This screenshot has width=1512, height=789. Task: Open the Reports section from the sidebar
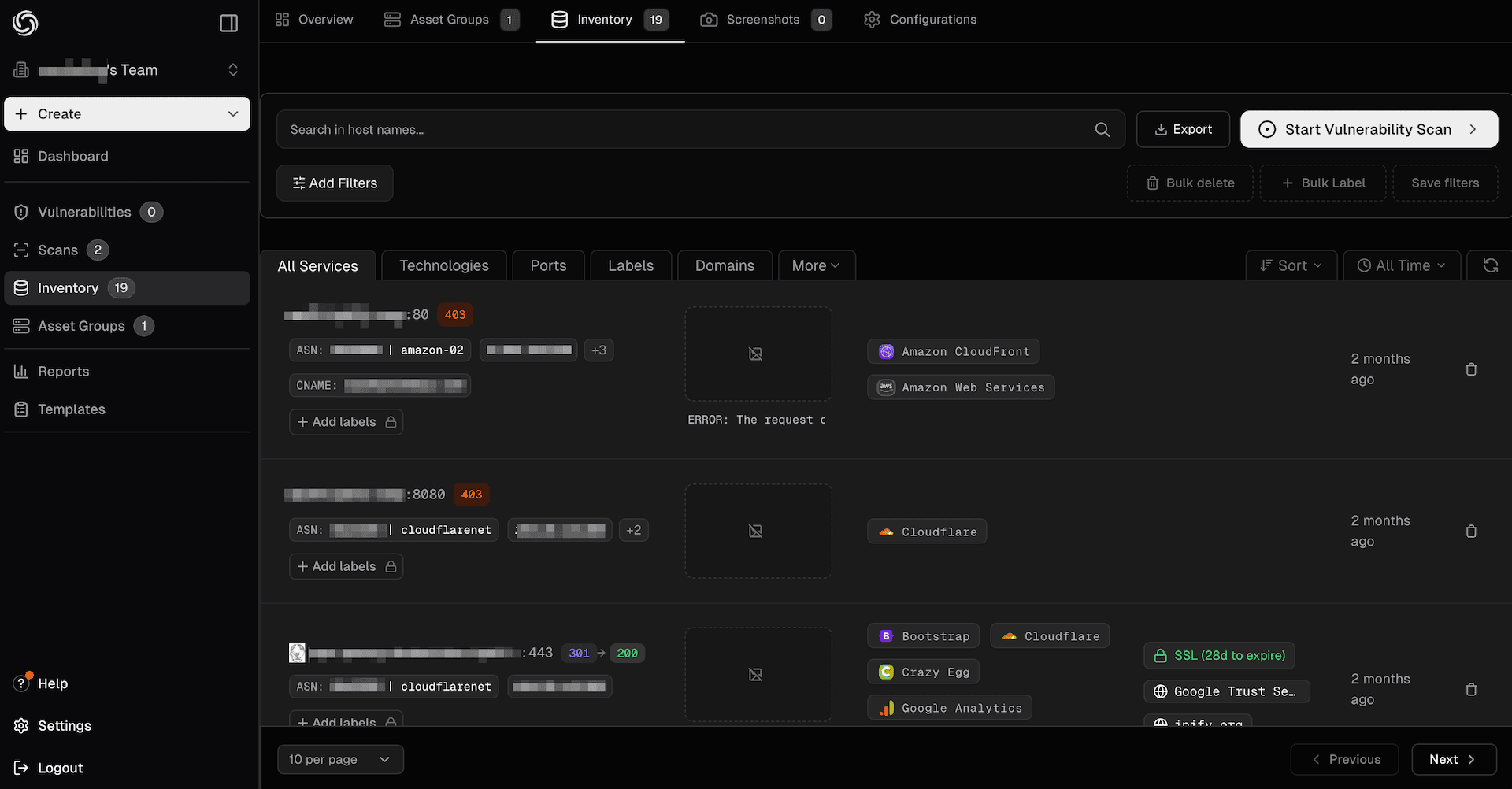tap(63, 371)
